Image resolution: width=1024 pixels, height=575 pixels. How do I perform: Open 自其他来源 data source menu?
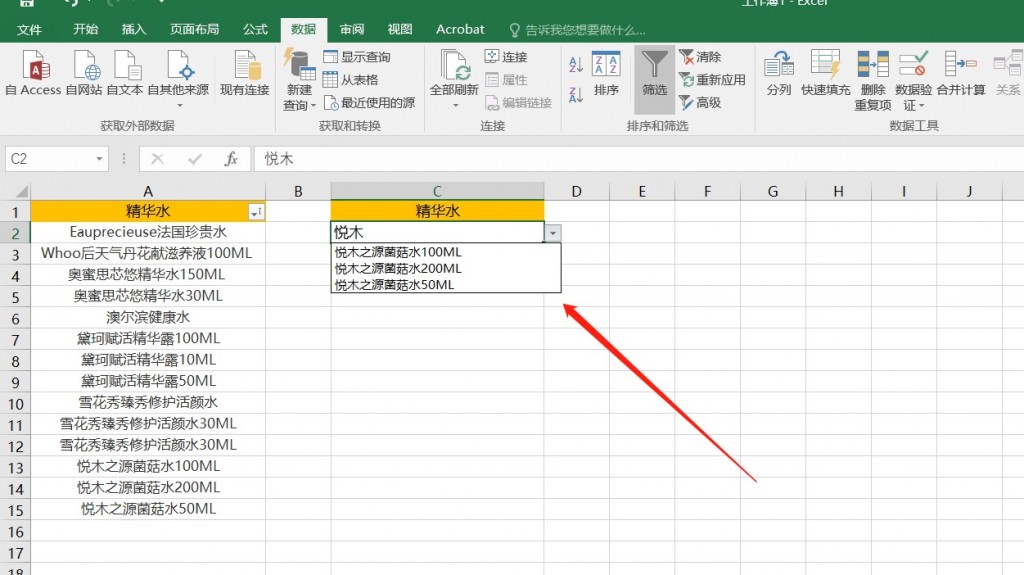pos(178,78)
